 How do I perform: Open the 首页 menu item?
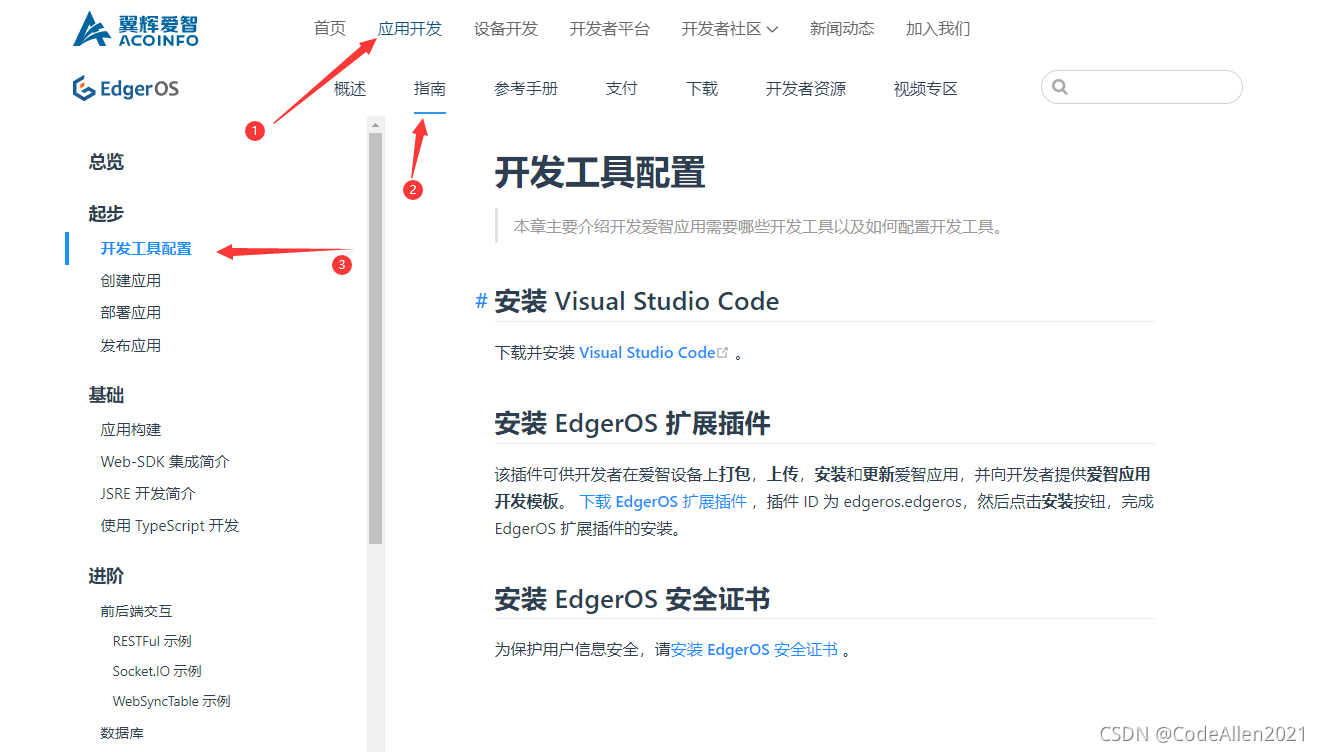click(x=330, y=29)
